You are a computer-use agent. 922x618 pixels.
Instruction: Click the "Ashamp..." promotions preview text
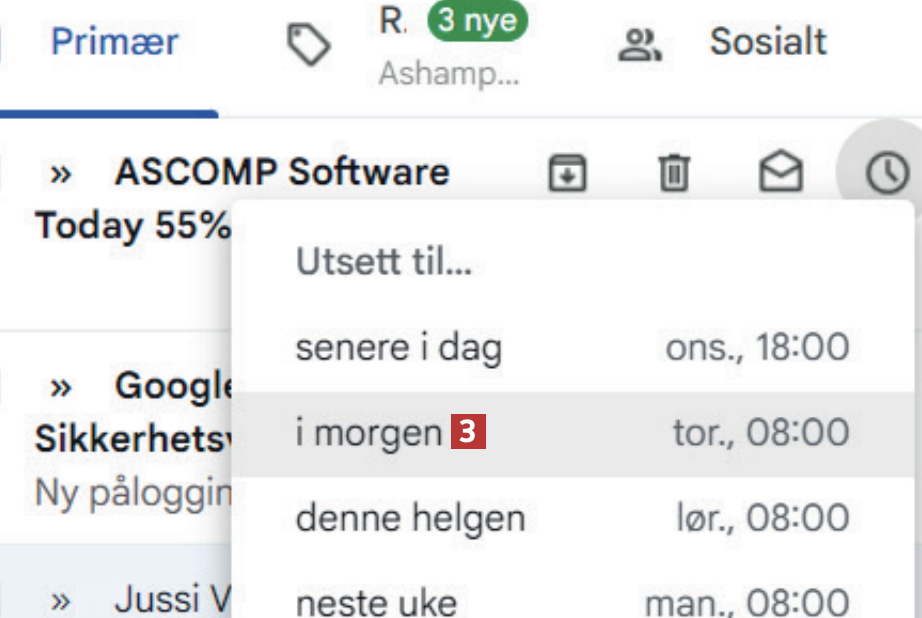coord(449,74)
